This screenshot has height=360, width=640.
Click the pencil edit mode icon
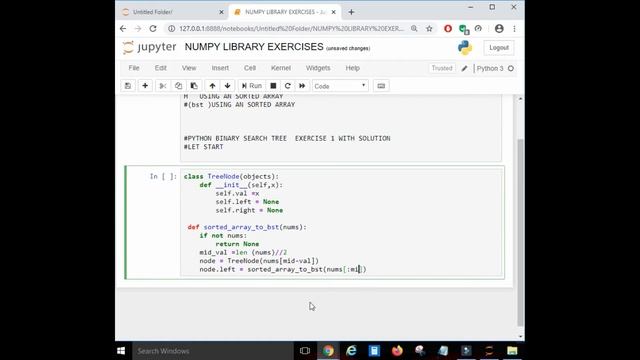(x=464, y=69)
